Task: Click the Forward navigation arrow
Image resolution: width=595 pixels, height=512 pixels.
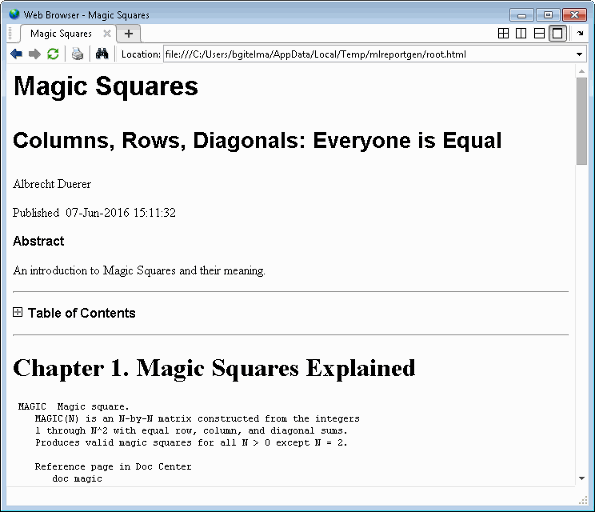Action: tap(35, 54)
